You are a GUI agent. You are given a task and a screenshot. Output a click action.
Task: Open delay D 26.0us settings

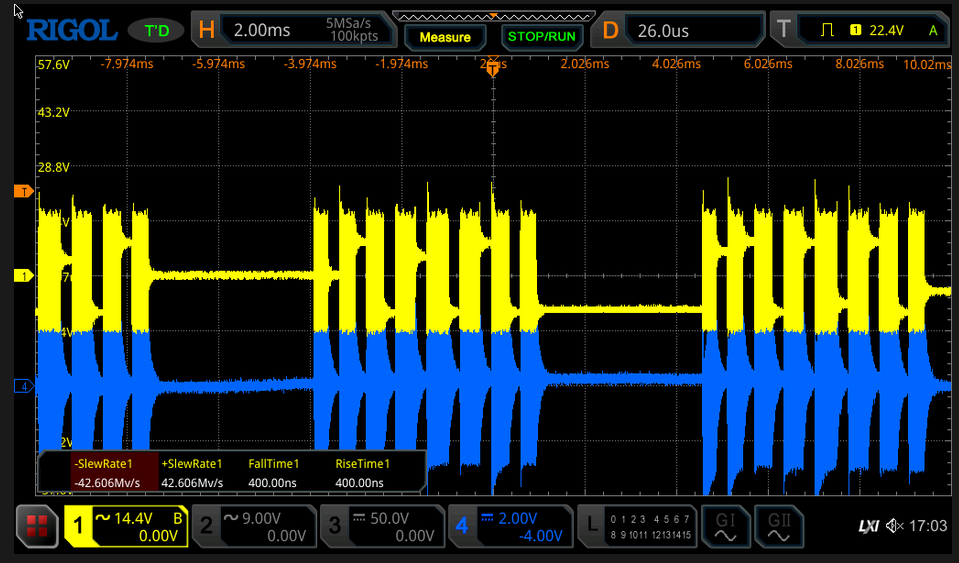pos(678,29)
